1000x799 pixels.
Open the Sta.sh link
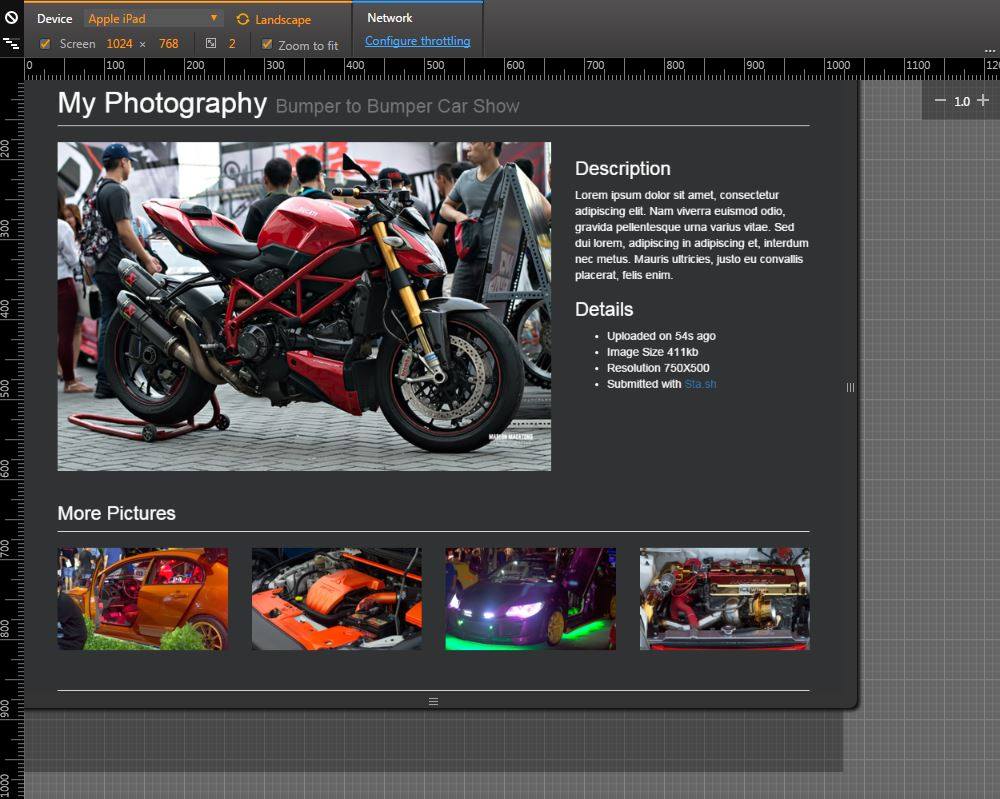point(700,384)
